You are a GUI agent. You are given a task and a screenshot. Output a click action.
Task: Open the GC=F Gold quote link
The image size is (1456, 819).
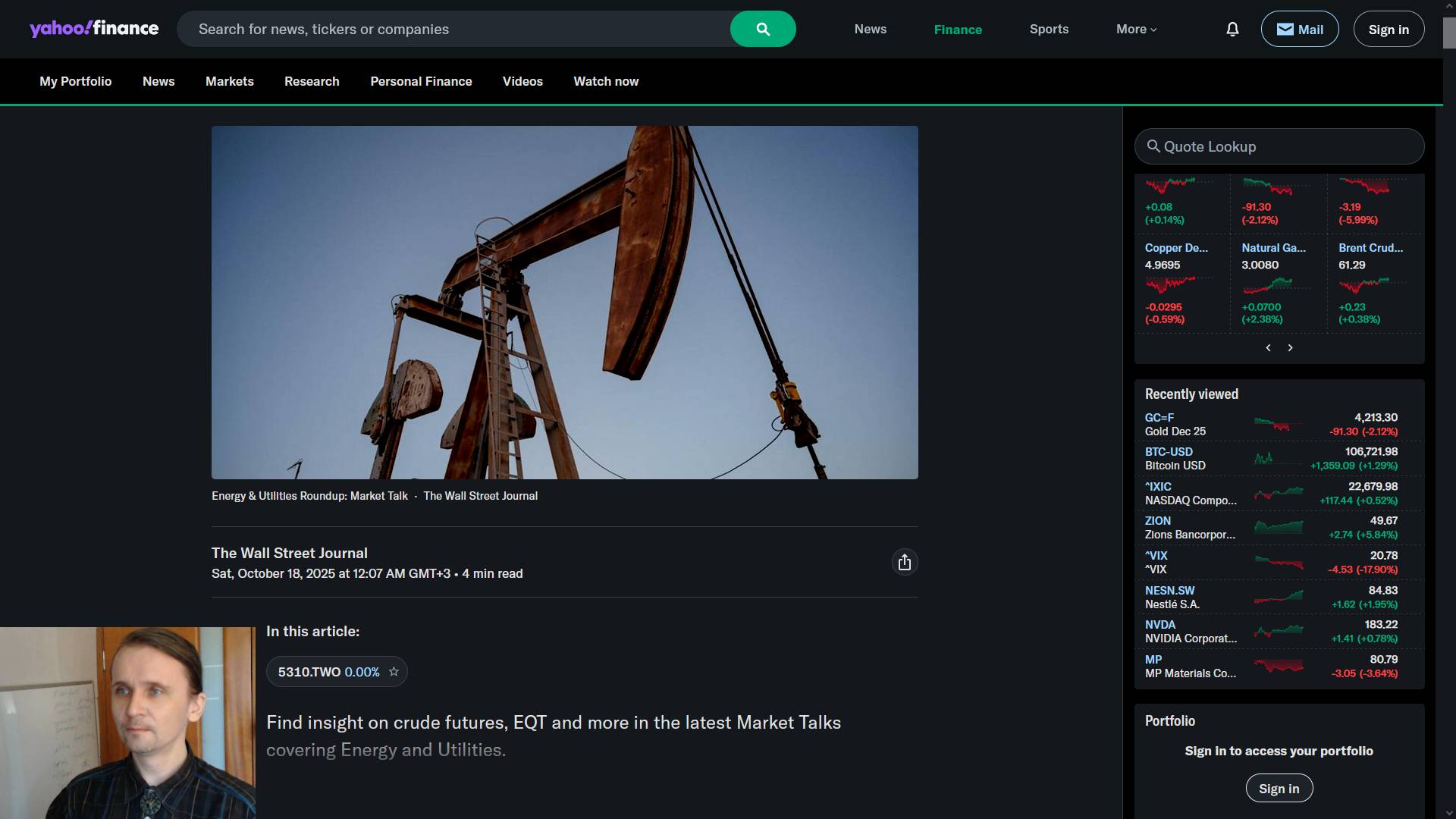(1159, 418)
